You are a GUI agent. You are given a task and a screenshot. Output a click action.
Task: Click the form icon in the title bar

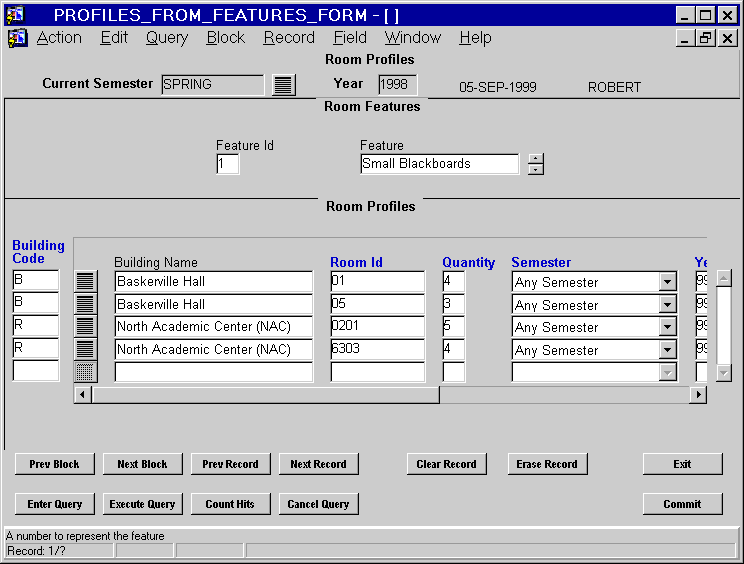coord(15,15)
